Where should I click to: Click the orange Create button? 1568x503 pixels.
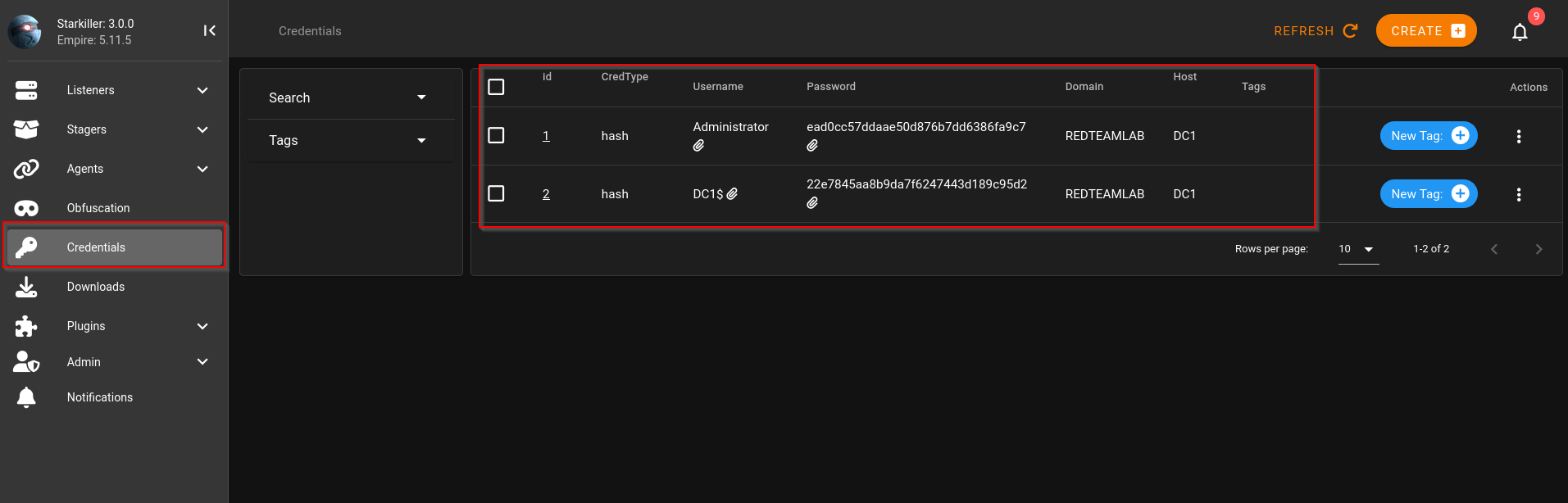(x=1426, y=30)
